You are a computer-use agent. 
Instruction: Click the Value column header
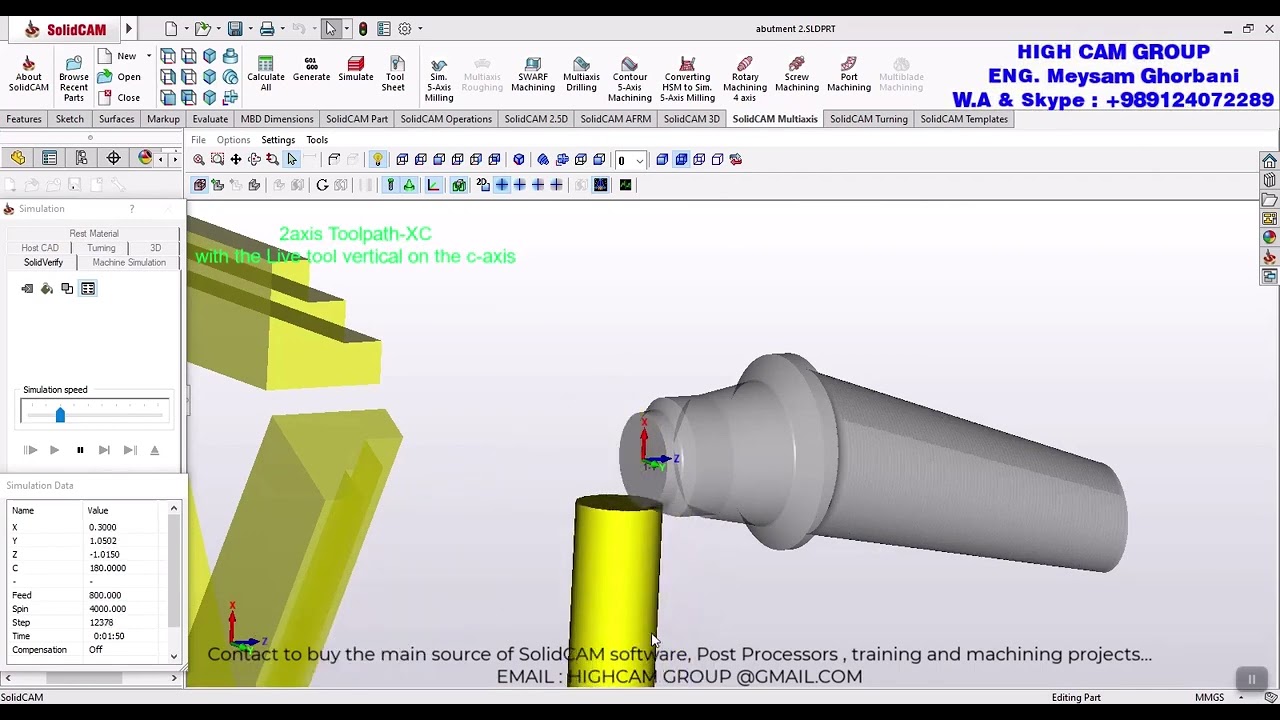tap(97, 511)
